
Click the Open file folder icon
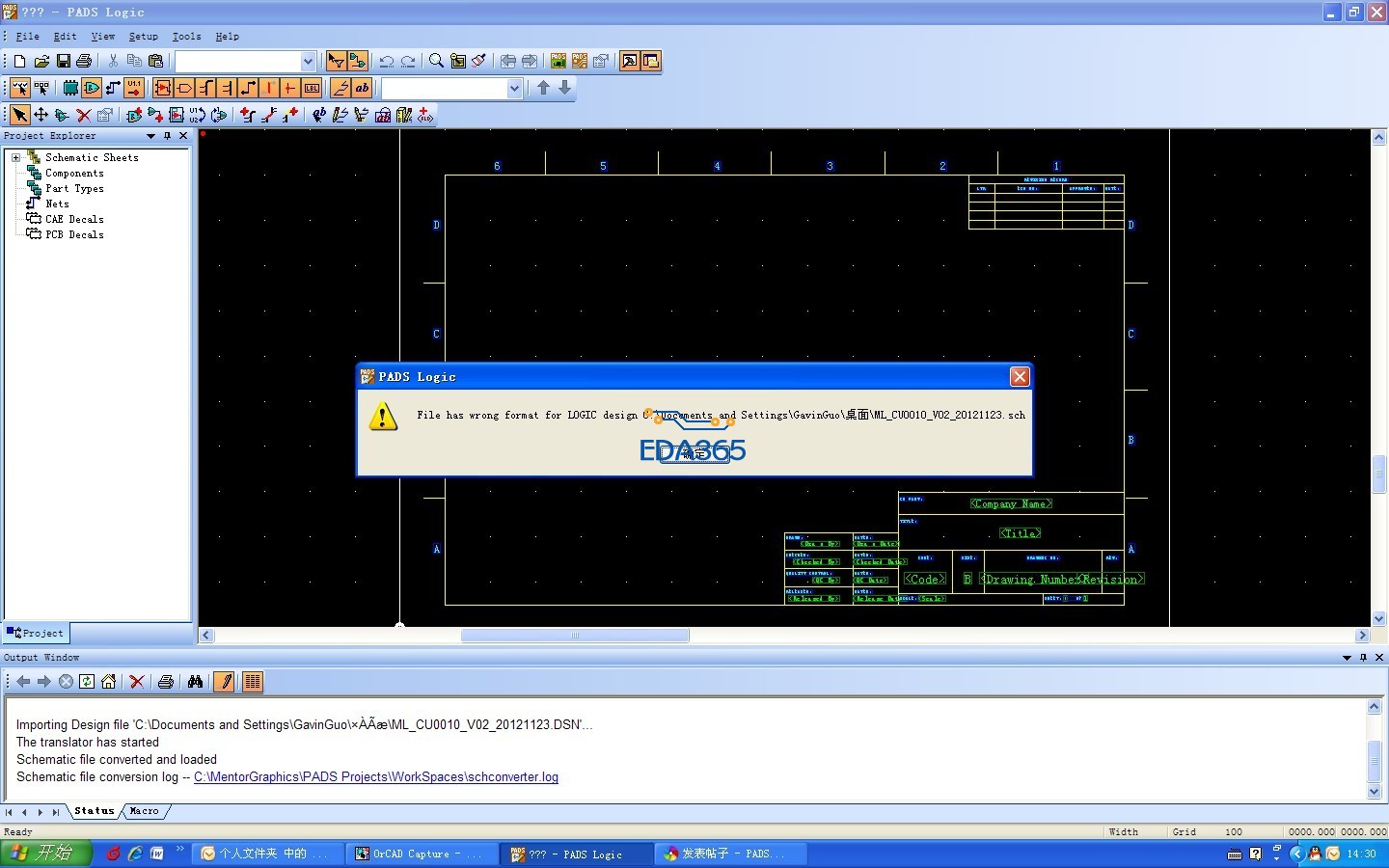tap(41, 61)
